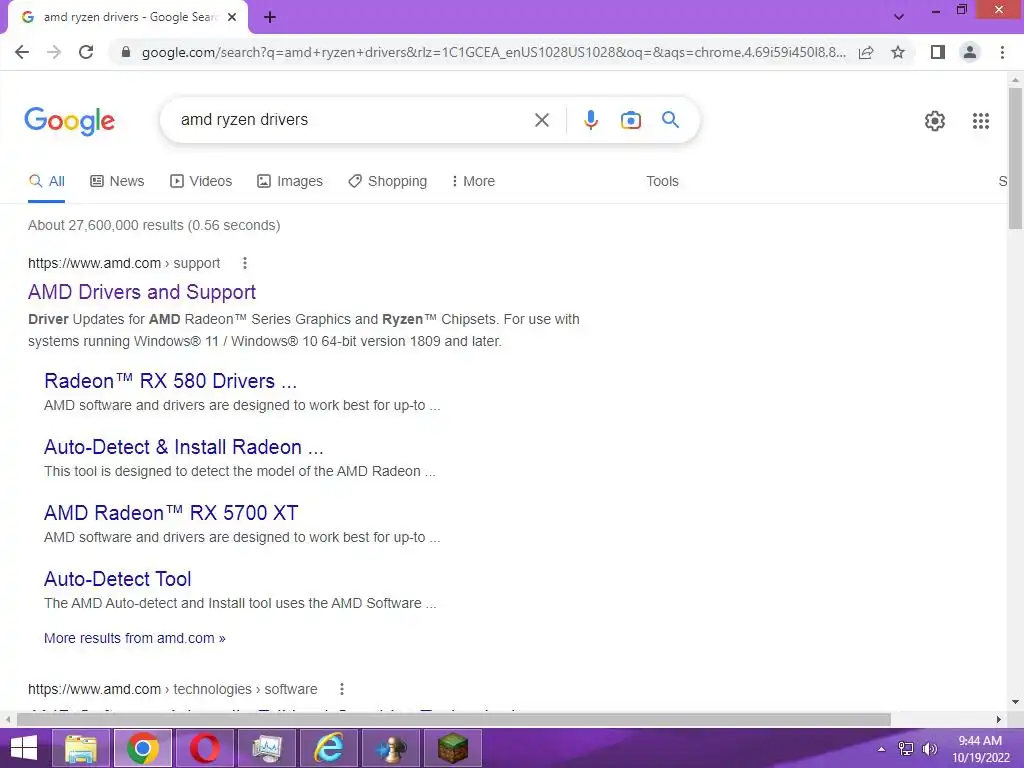
Task: Open the Google apps grid
Action: pyautogui.click(x=981, y=121)
